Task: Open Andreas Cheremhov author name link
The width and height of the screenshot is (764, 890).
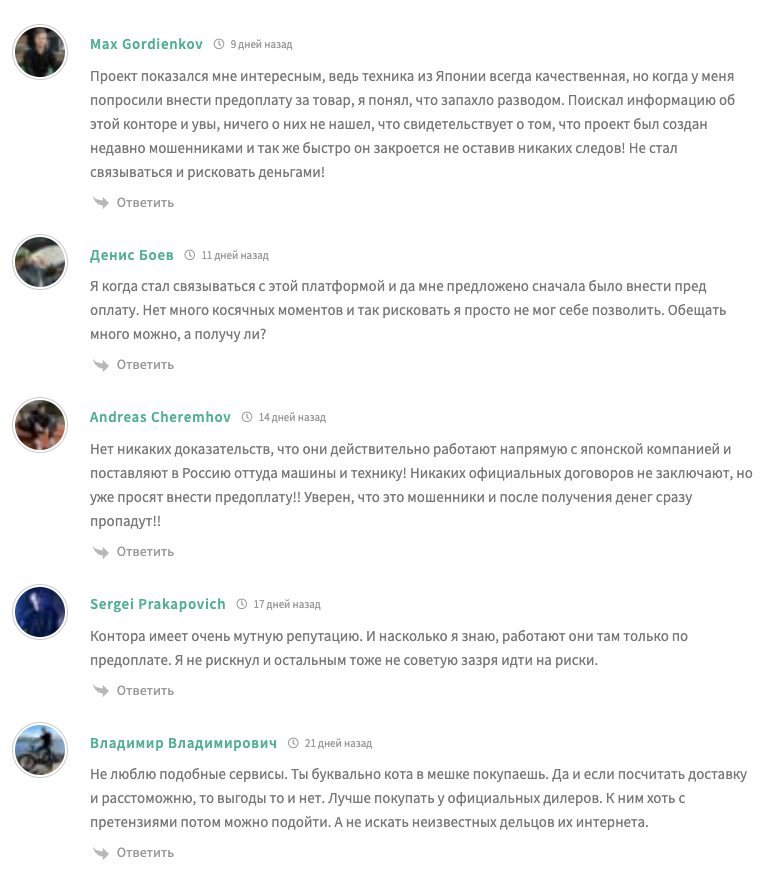Action: coord(160,417)
